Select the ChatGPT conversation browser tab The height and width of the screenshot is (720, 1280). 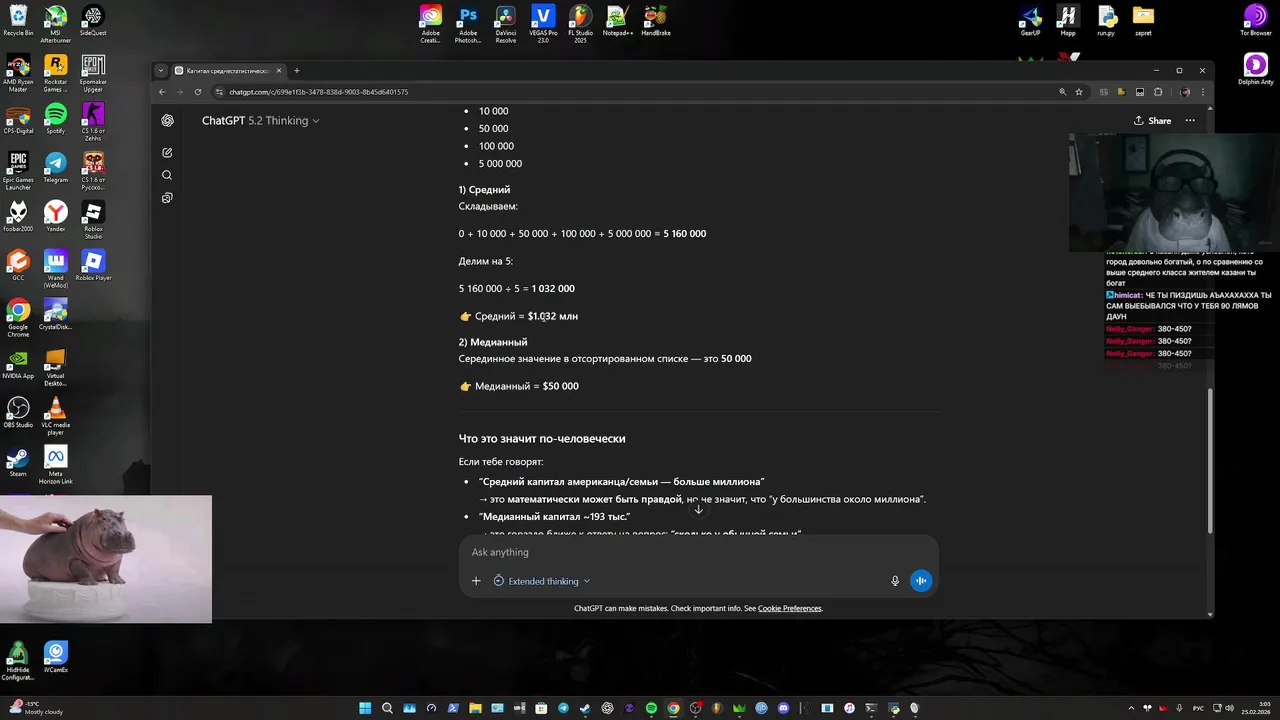pyautogui.click(x=228, y=71)
